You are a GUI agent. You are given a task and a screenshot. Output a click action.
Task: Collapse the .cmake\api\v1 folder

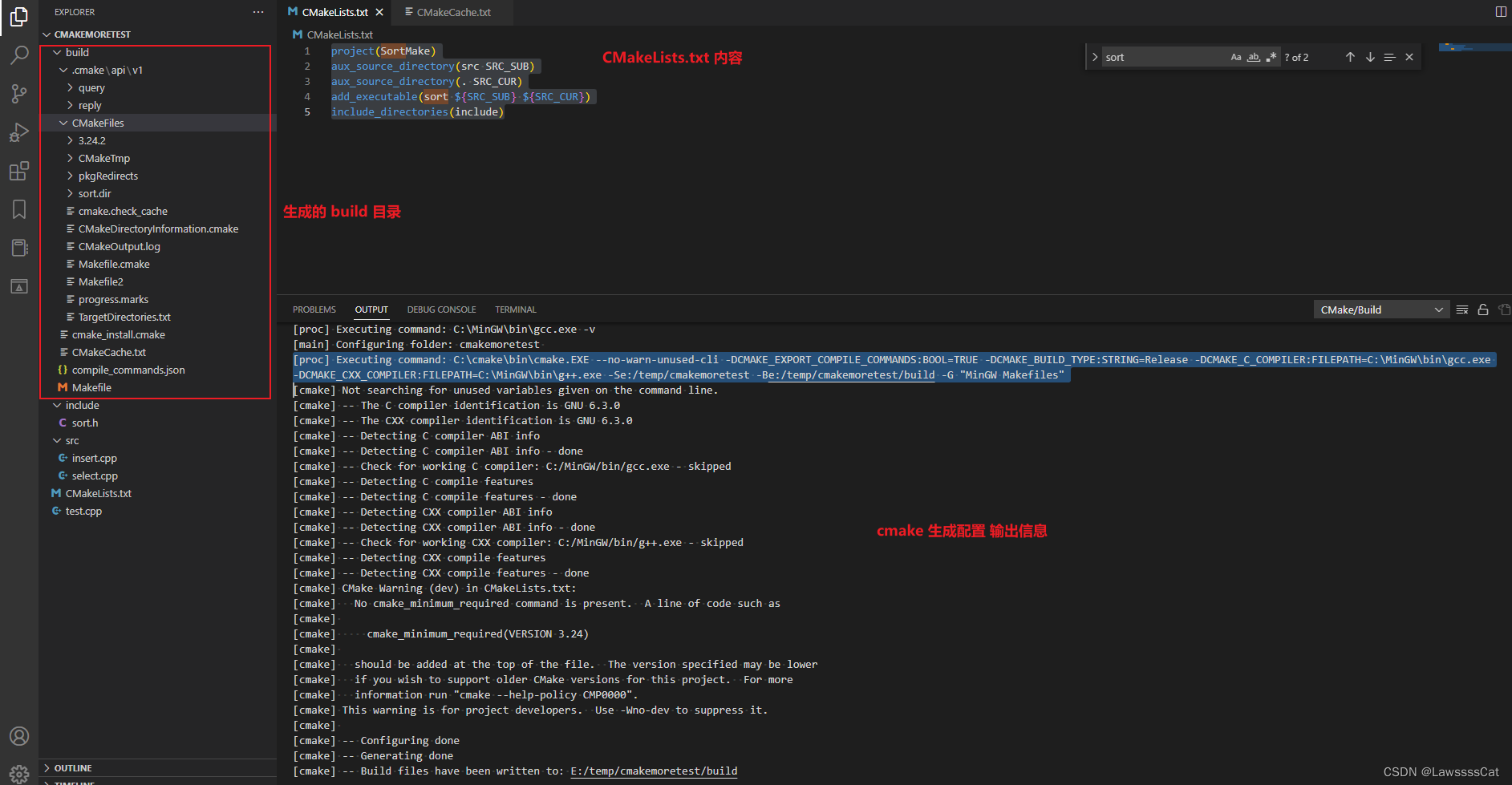[x=157, y=70]
